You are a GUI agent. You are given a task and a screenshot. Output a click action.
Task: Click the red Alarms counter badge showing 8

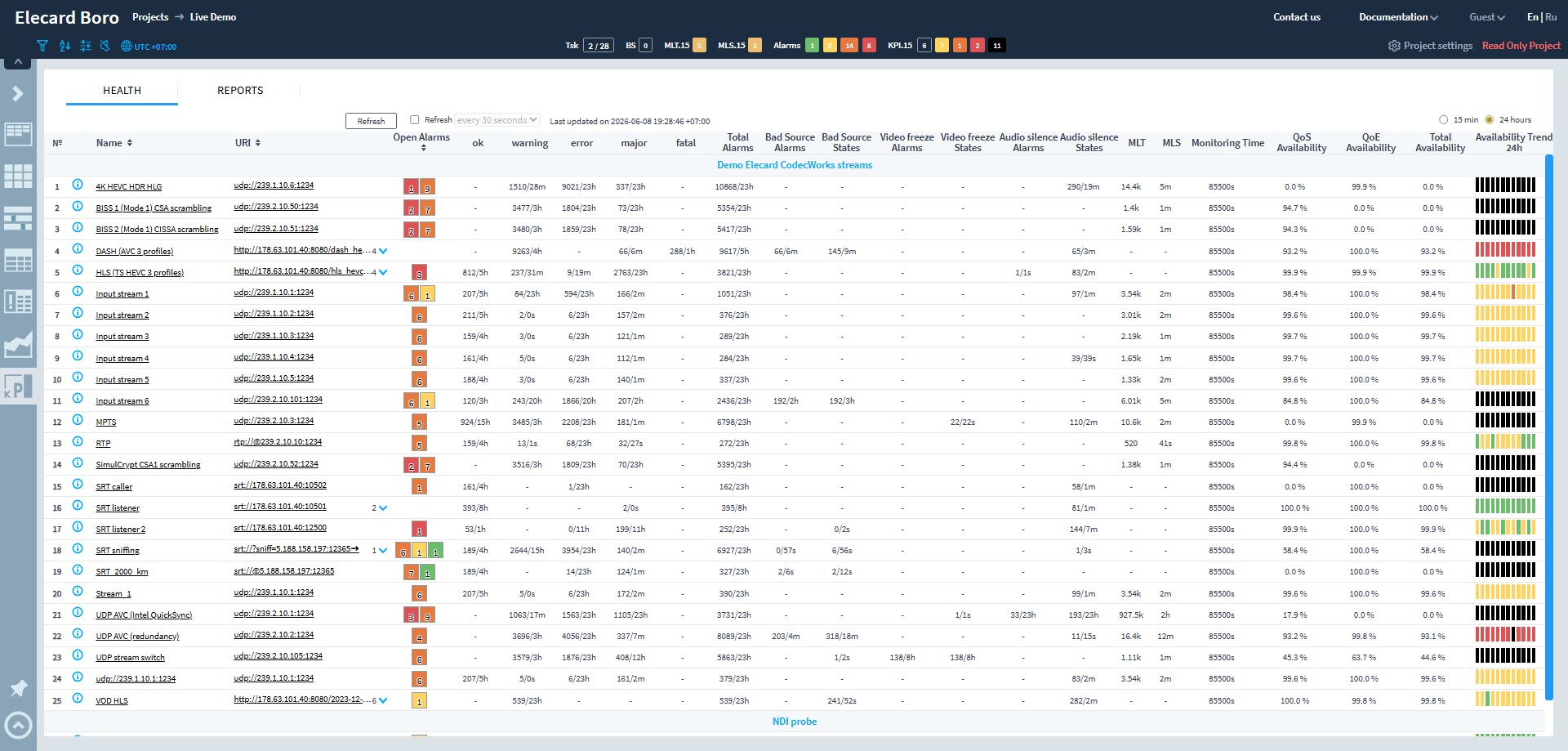point(869,46)
